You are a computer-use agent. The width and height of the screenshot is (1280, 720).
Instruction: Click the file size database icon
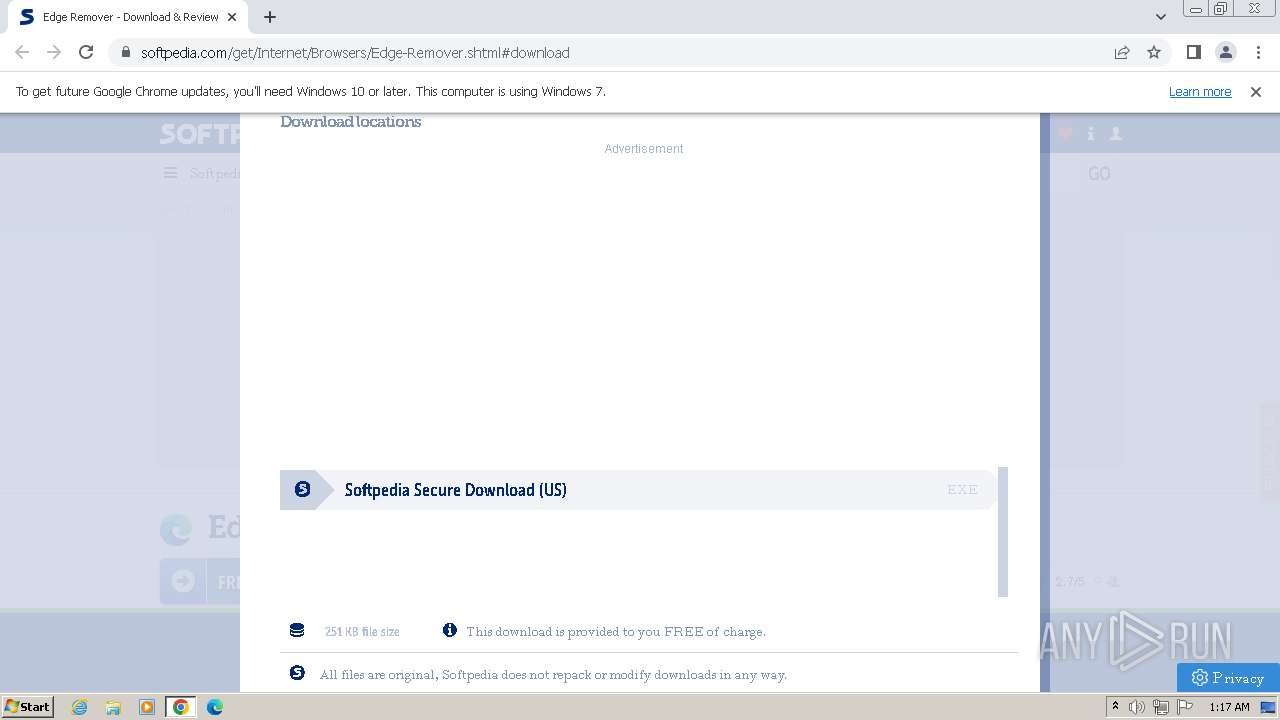click(x=297, y=631)
